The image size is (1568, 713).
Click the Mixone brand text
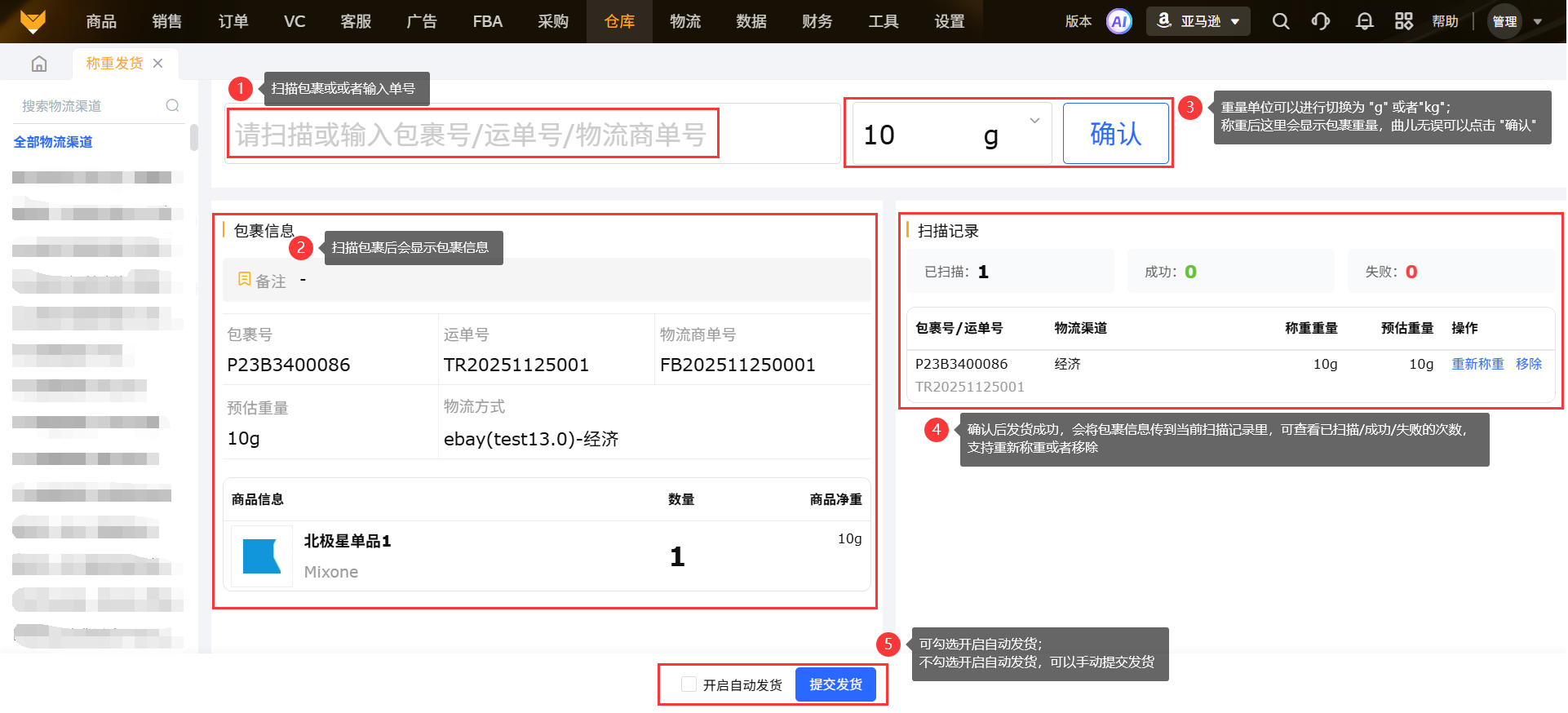point(331,572)
